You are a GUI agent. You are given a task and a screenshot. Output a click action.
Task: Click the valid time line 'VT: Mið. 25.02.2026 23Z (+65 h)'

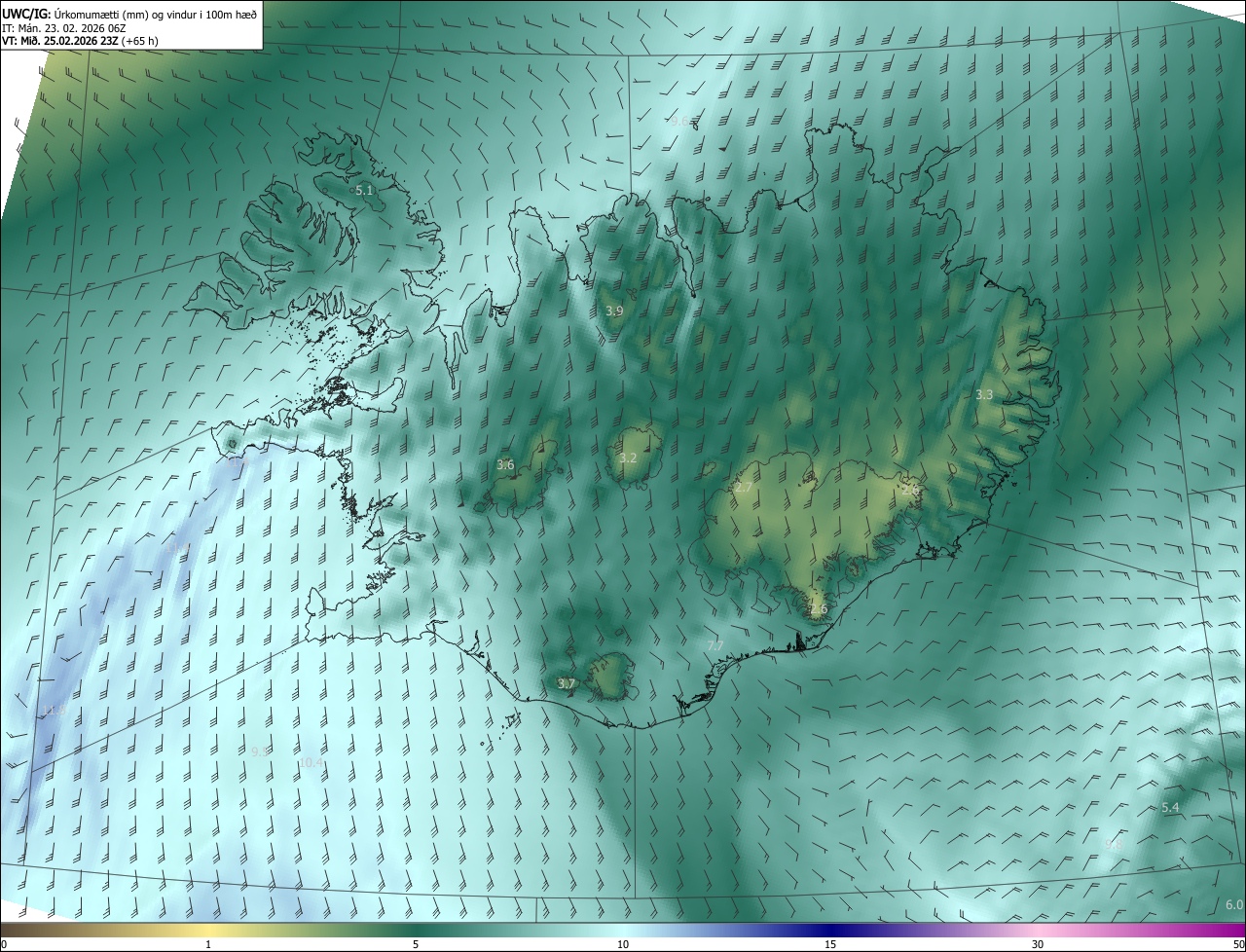point(81,41)
